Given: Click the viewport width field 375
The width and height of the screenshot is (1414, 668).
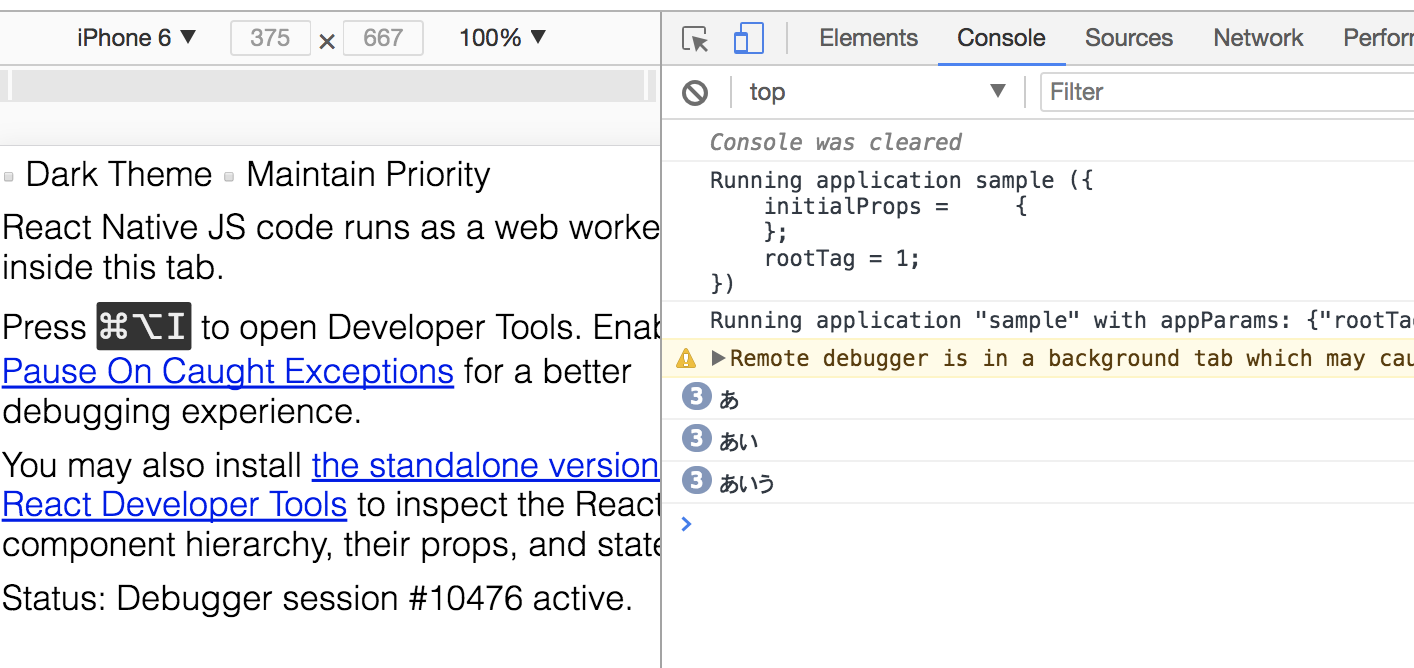Looking at the screenshot, I should pyautogui.click(x=270, y=38).
